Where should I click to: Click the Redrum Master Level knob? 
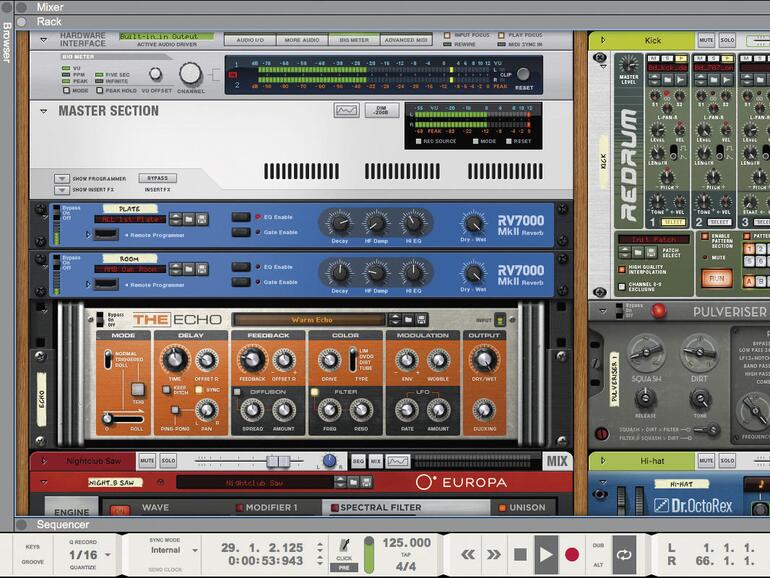[629, 64]
